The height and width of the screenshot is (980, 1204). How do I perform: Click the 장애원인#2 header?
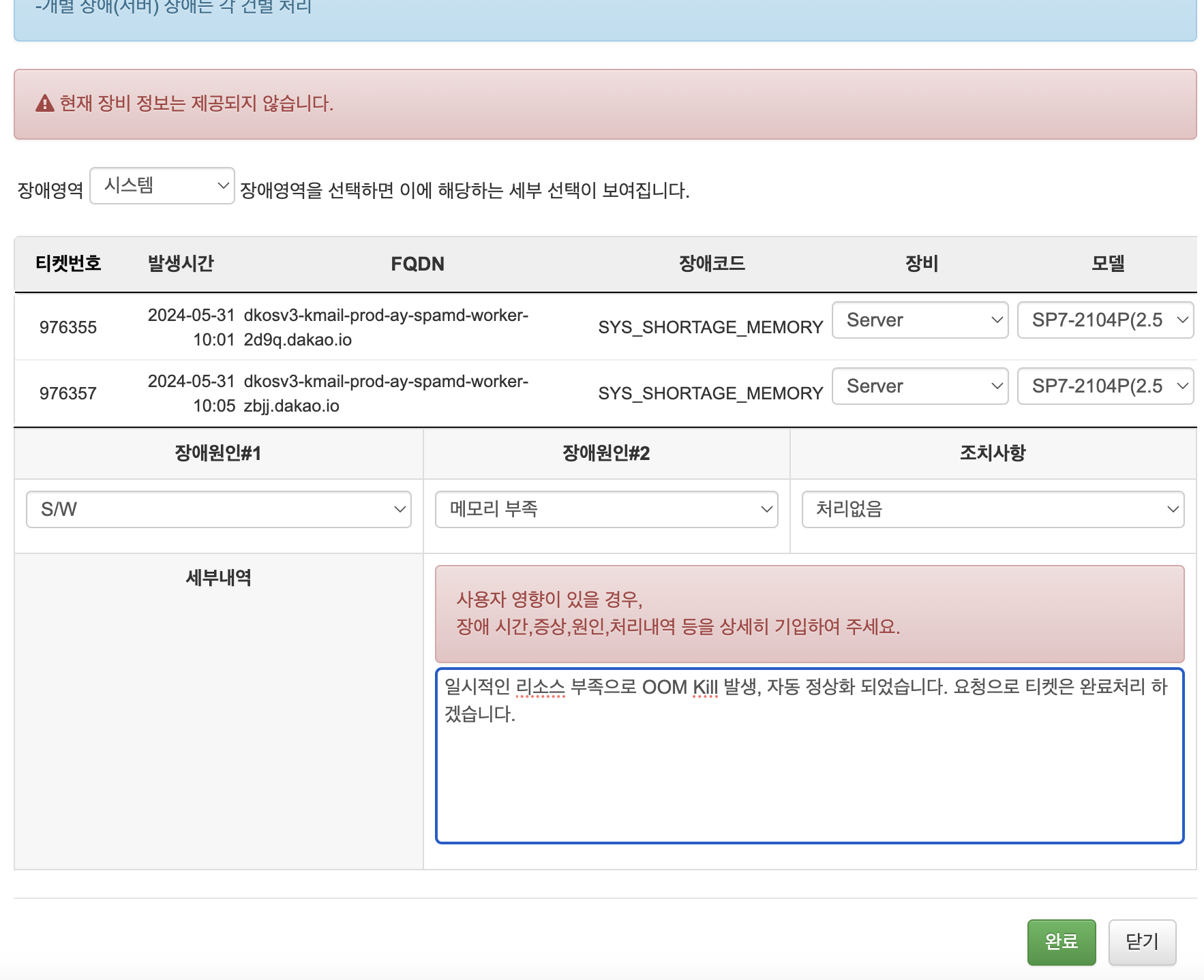point(606,453)
